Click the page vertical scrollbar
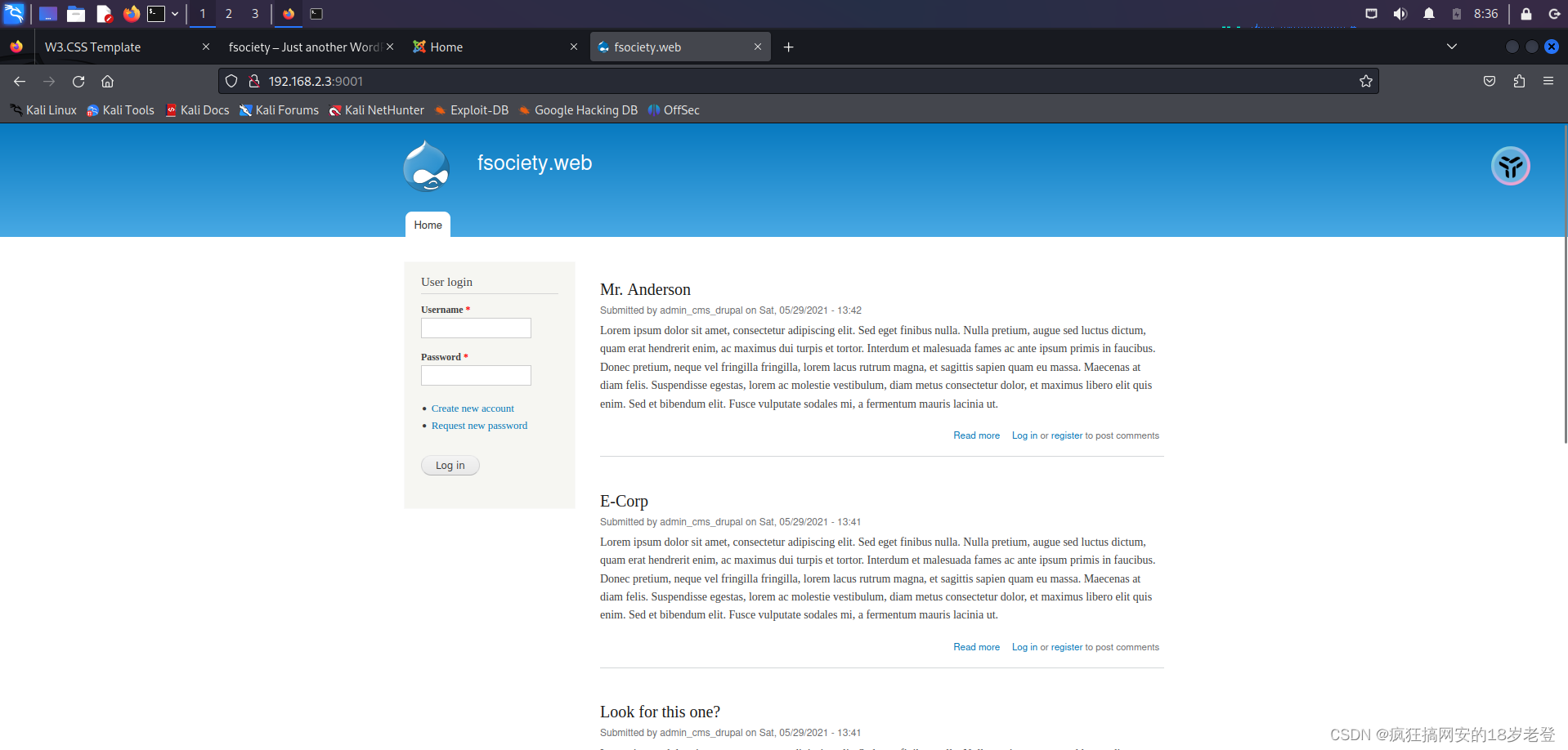This screenshot has width=1568, height=750. (1565, 283)
